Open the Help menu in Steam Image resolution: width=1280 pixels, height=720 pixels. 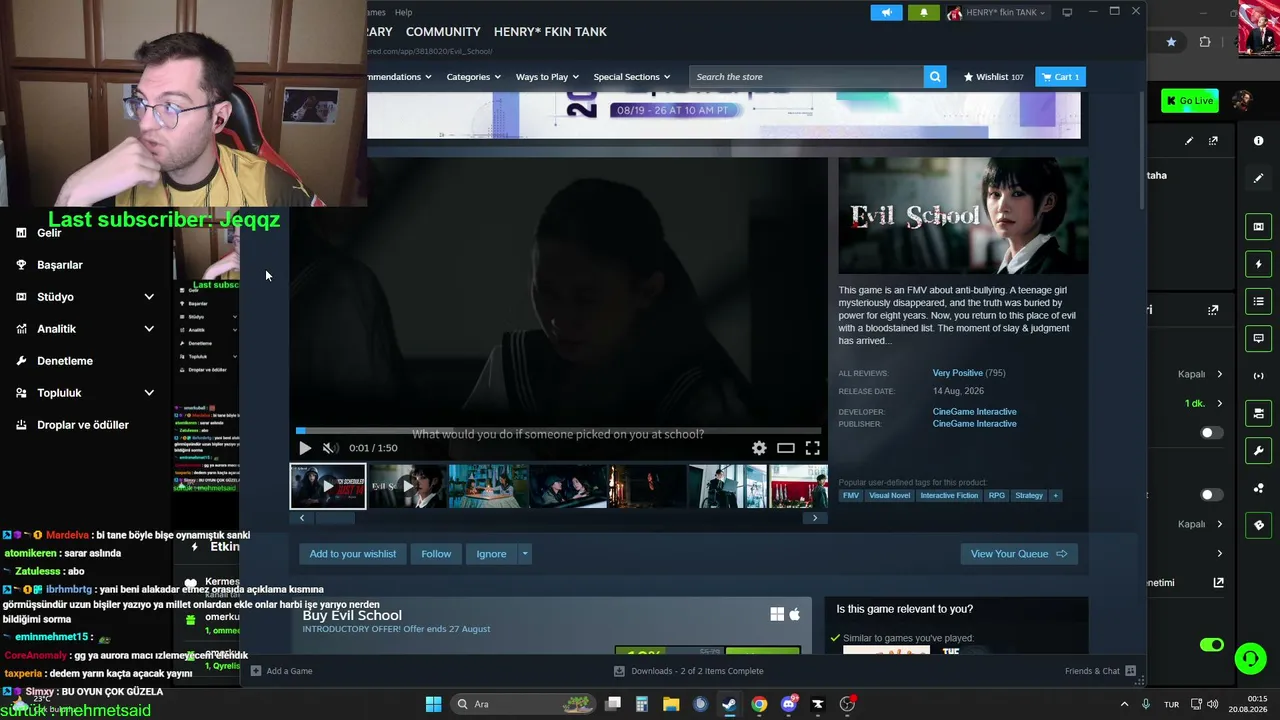click(403, 12)
